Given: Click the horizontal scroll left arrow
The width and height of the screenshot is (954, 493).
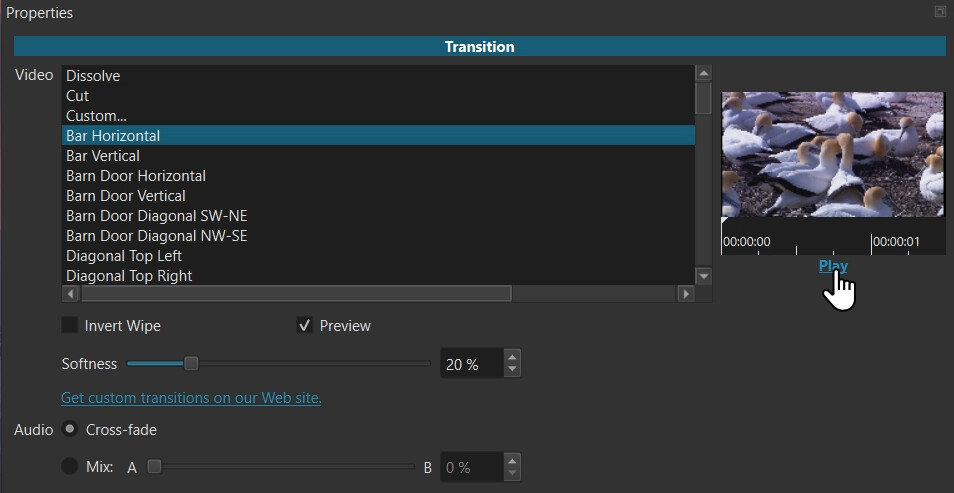Looking at the screenshot, I should [70, 294].
